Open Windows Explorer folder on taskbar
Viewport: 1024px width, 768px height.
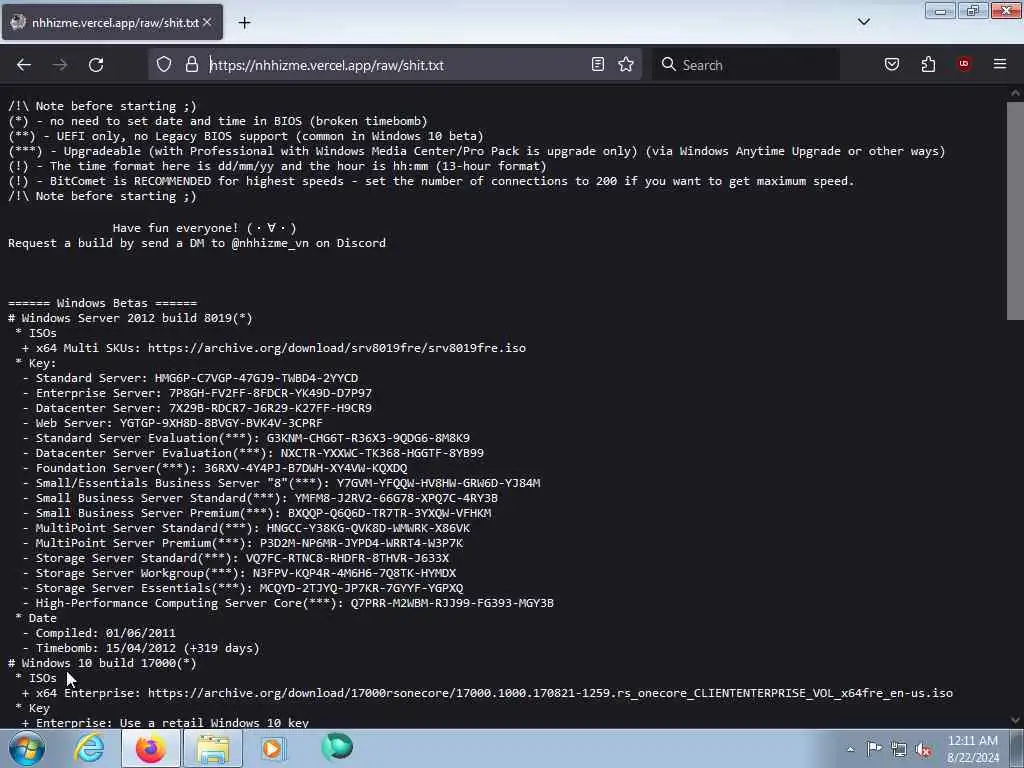click(213, 748)
